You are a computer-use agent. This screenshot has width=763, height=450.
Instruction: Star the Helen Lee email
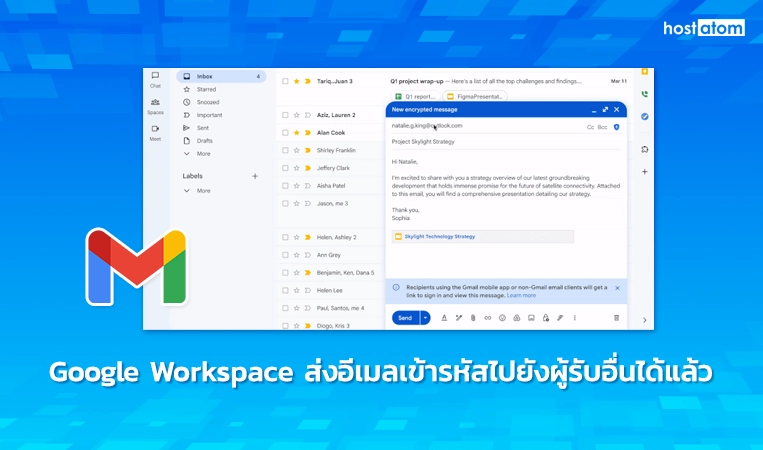[x=296, y=290]
